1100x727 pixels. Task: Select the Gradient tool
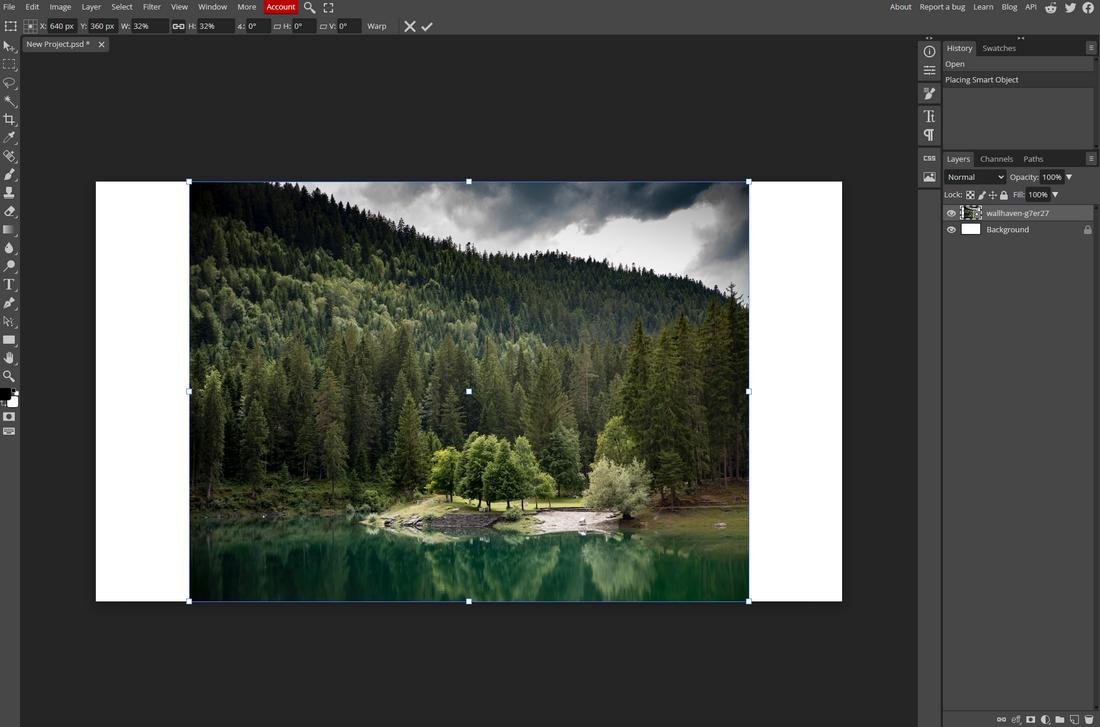tap(10, 228)
